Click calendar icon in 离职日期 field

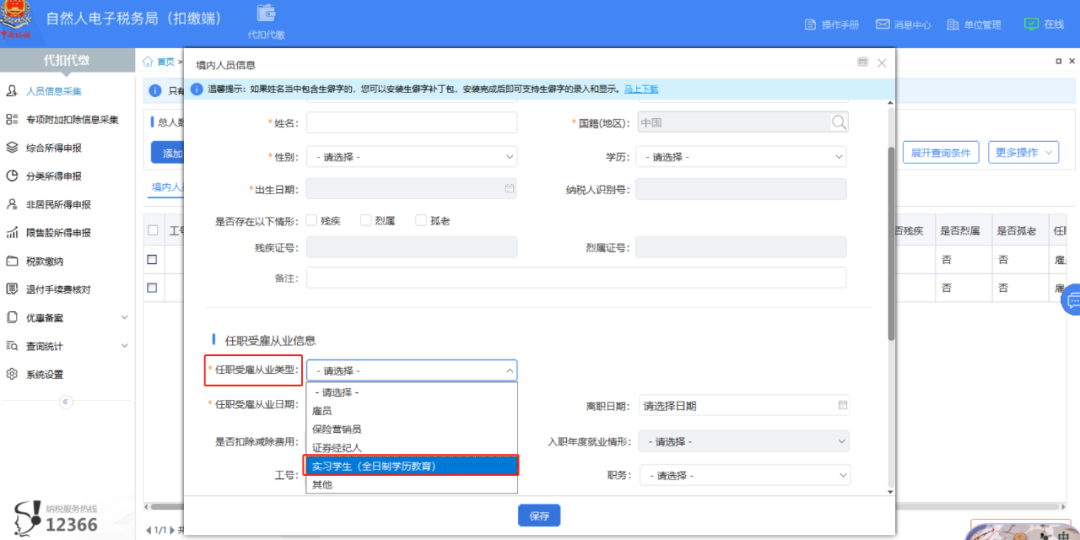[x=842, y=405]
